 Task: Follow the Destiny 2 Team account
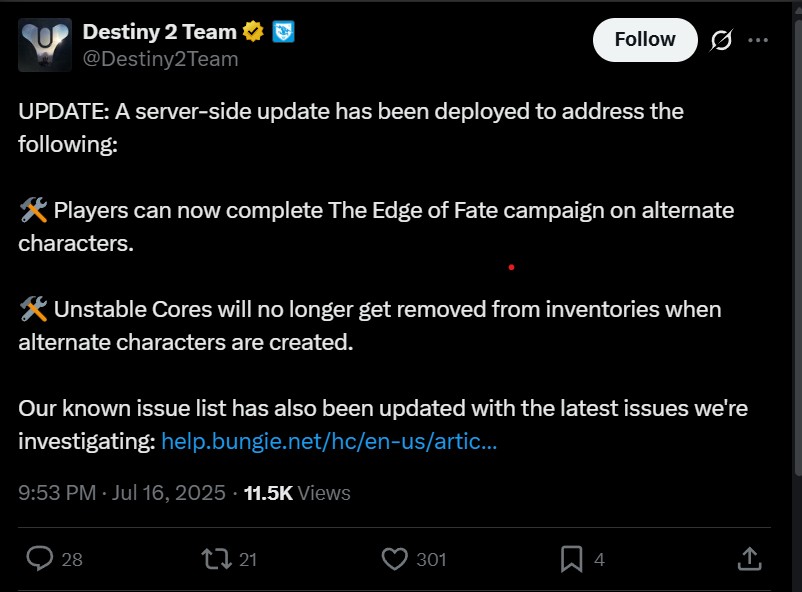pos(645,40)
